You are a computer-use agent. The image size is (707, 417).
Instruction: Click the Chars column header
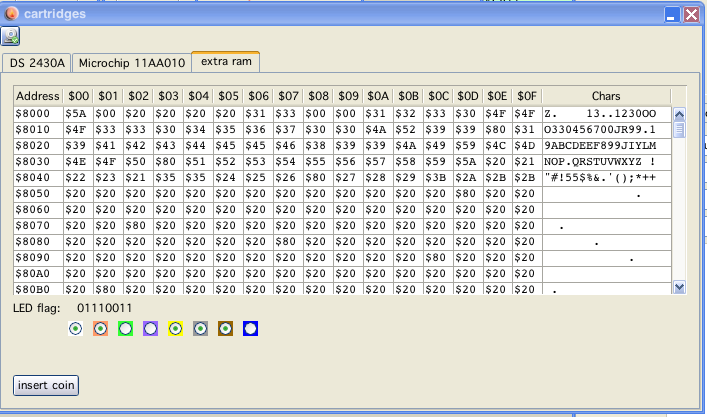[606, 96]
